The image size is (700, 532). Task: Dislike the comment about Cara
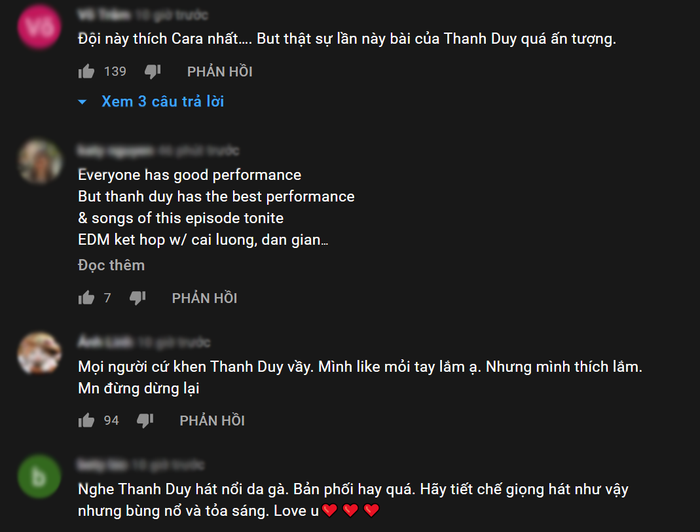152,71
